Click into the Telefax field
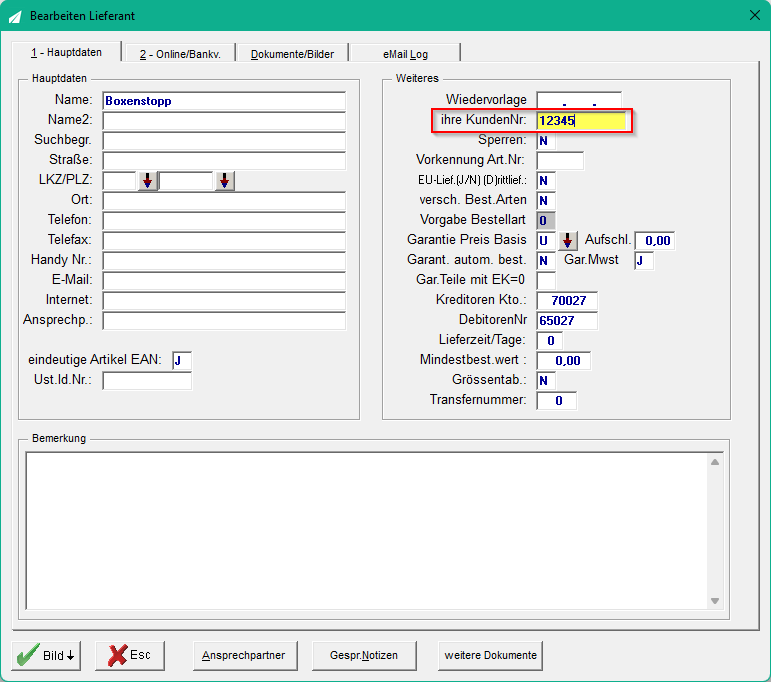This screenshot has width=771, height=682. click(224, 241)
